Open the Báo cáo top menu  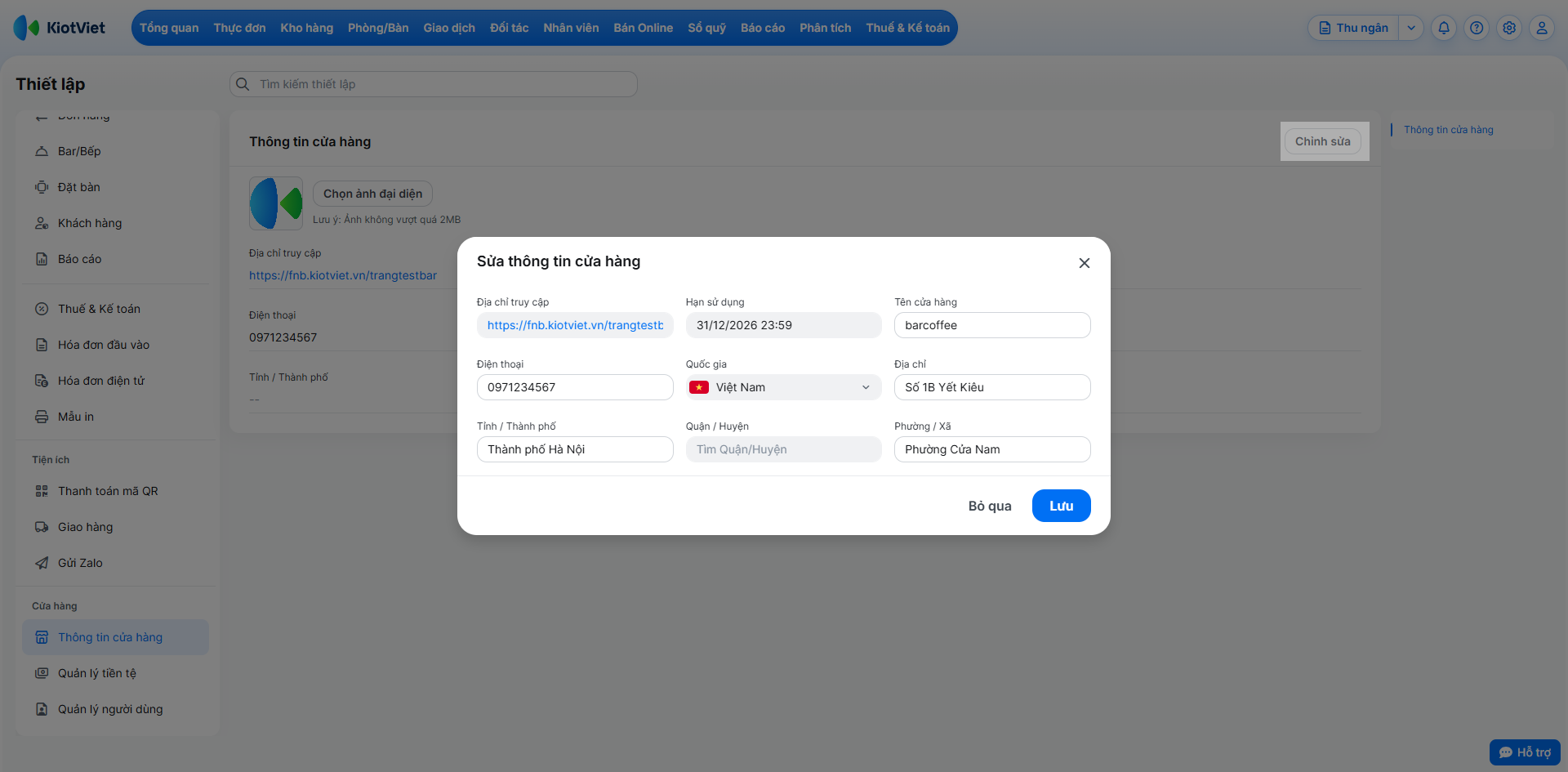[x=763, y=28]
